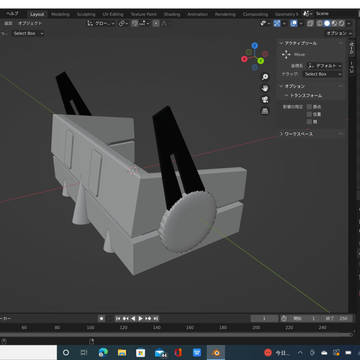Enable the 位置 (locations) checkbox

click(x=309, y=114)
